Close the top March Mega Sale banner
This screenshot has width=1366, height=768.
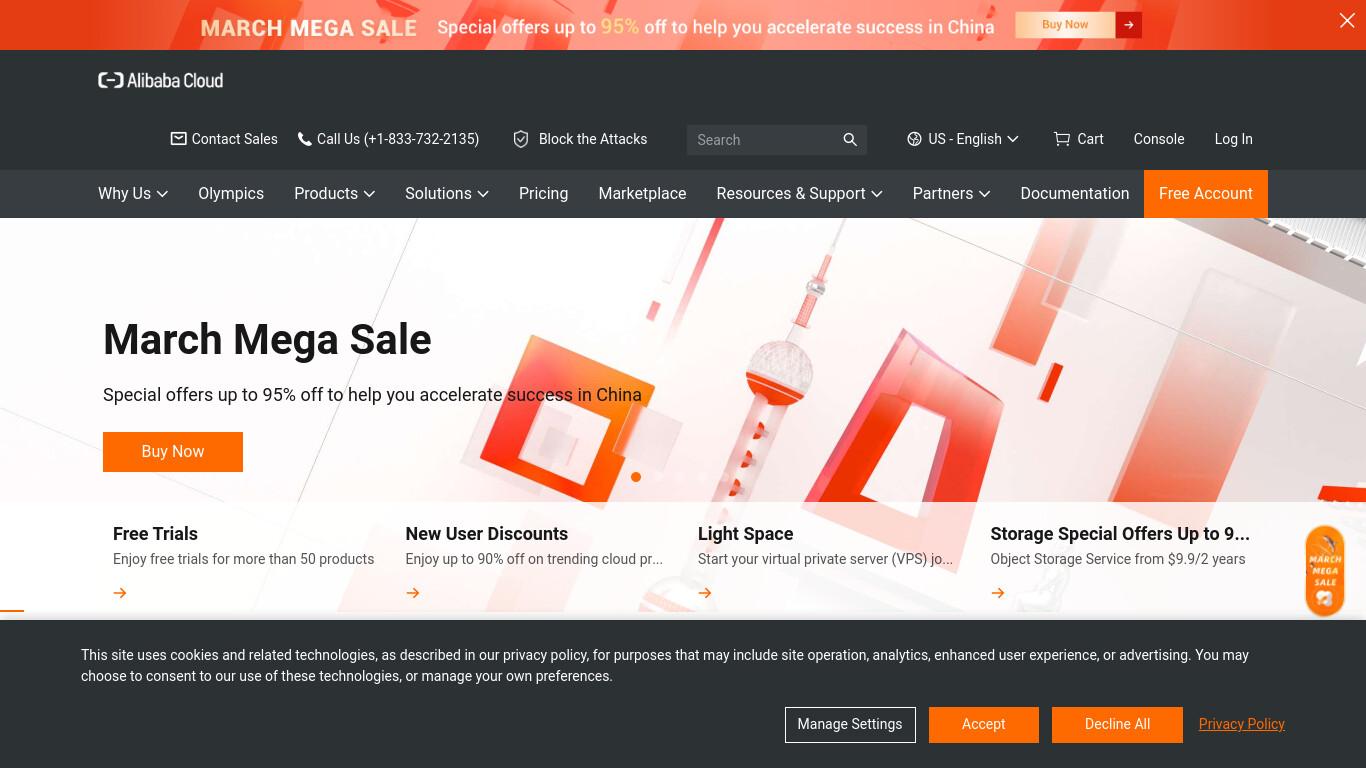(1347, 21)
